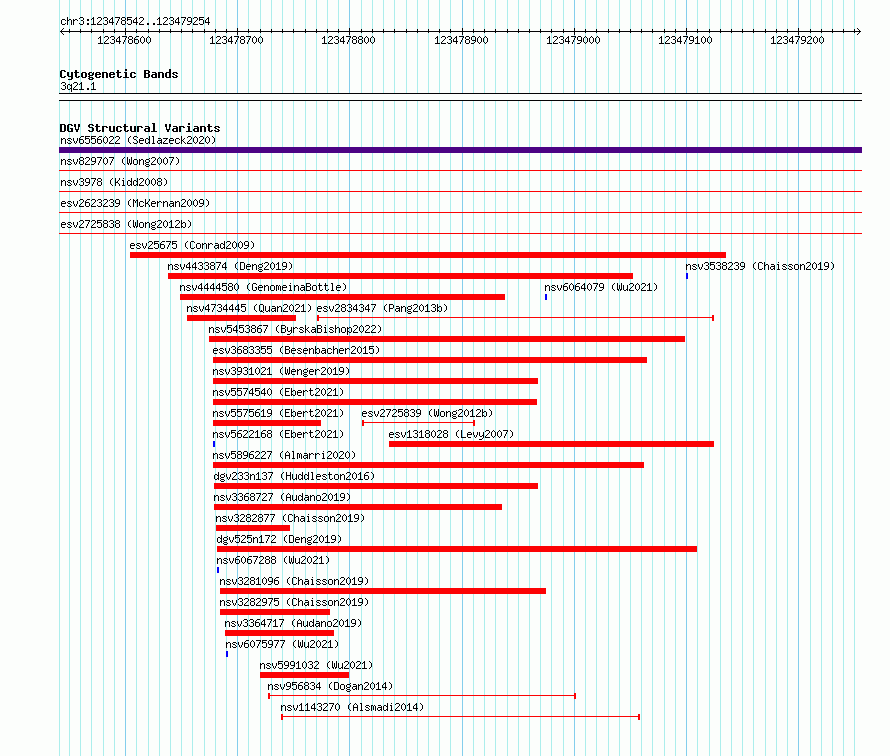Click chr3:123478542..123479254 coordinates text
This screenshot has height=756, width=890.
135,22
